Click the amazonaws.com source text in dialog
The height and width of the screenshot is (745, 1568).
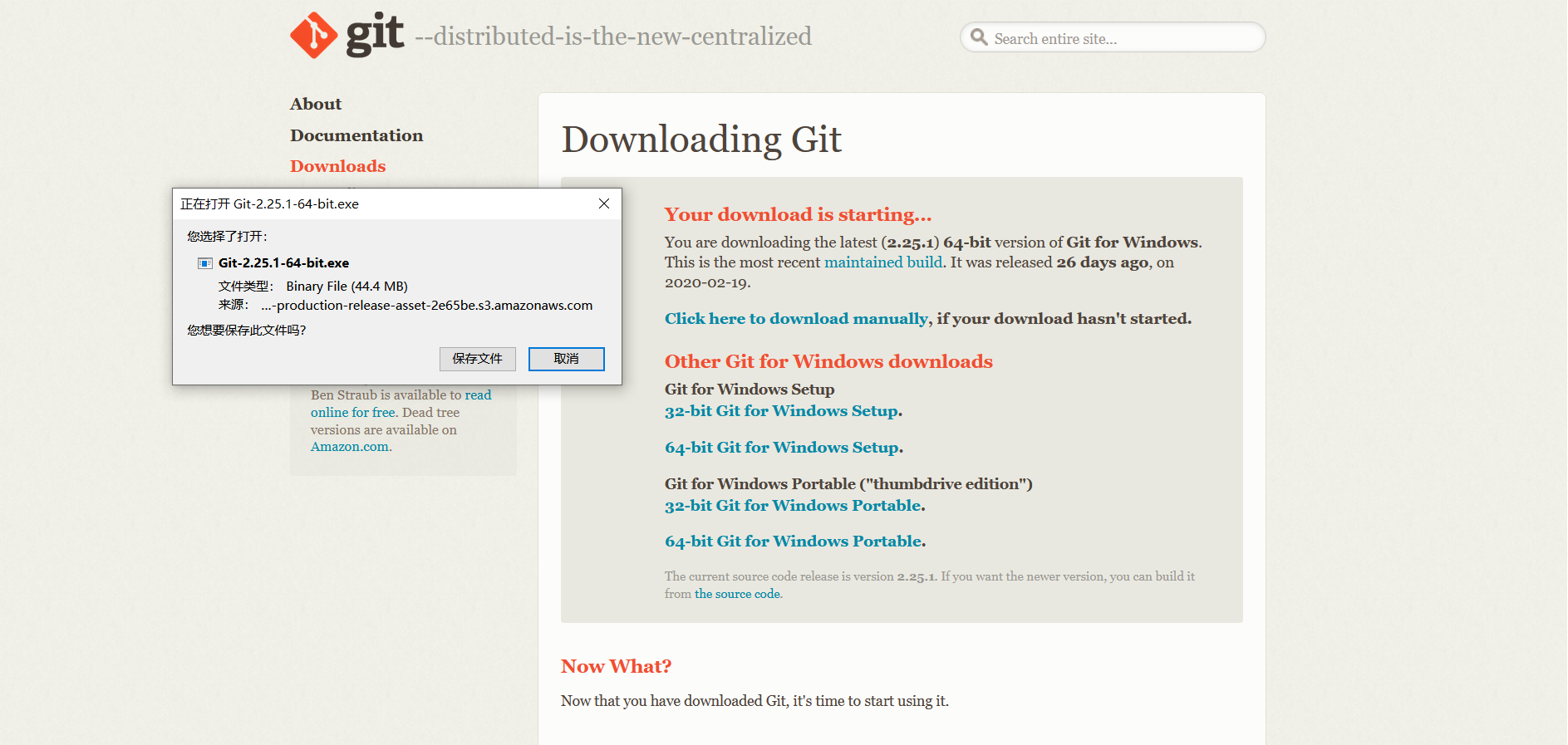click(x=426, y=306)
